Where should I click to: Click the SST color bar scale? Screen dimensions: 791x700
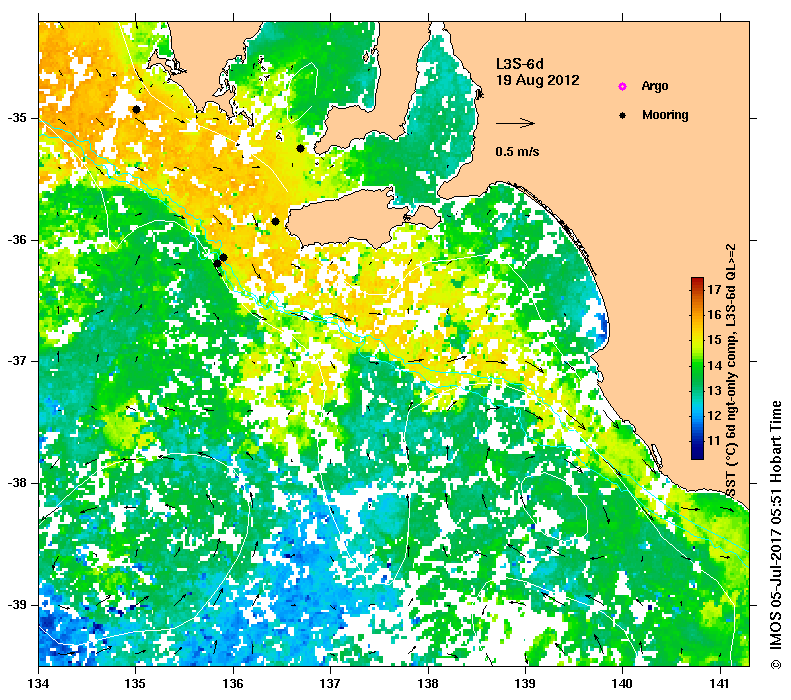point(697,368)
